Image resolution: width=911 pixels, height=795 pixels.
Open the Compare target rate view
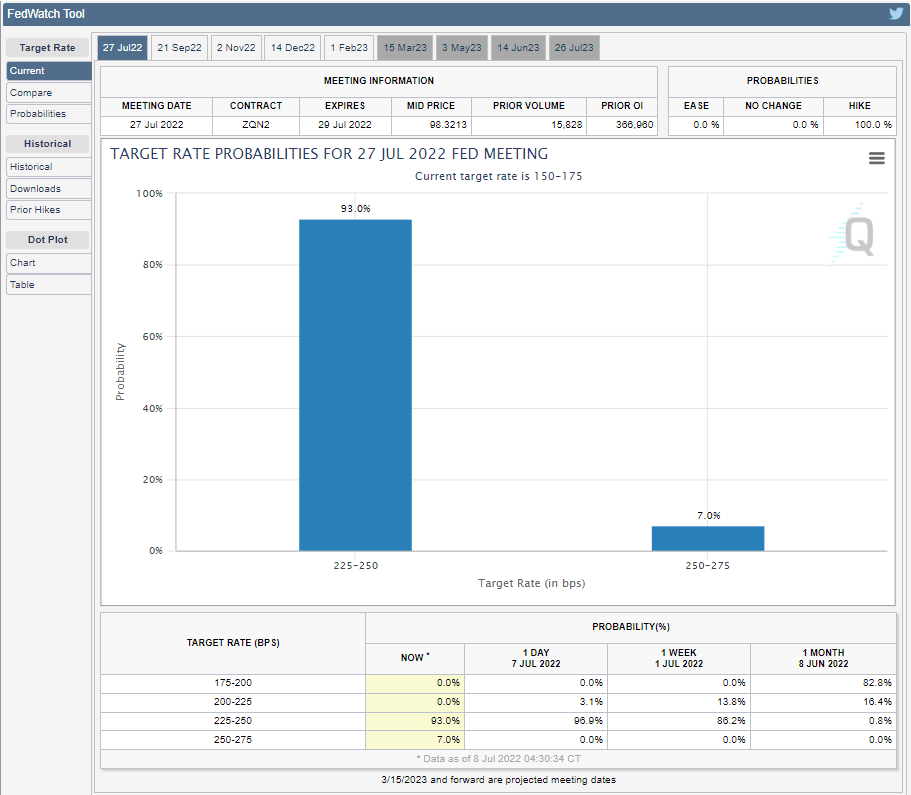click(x=48, y=93)
